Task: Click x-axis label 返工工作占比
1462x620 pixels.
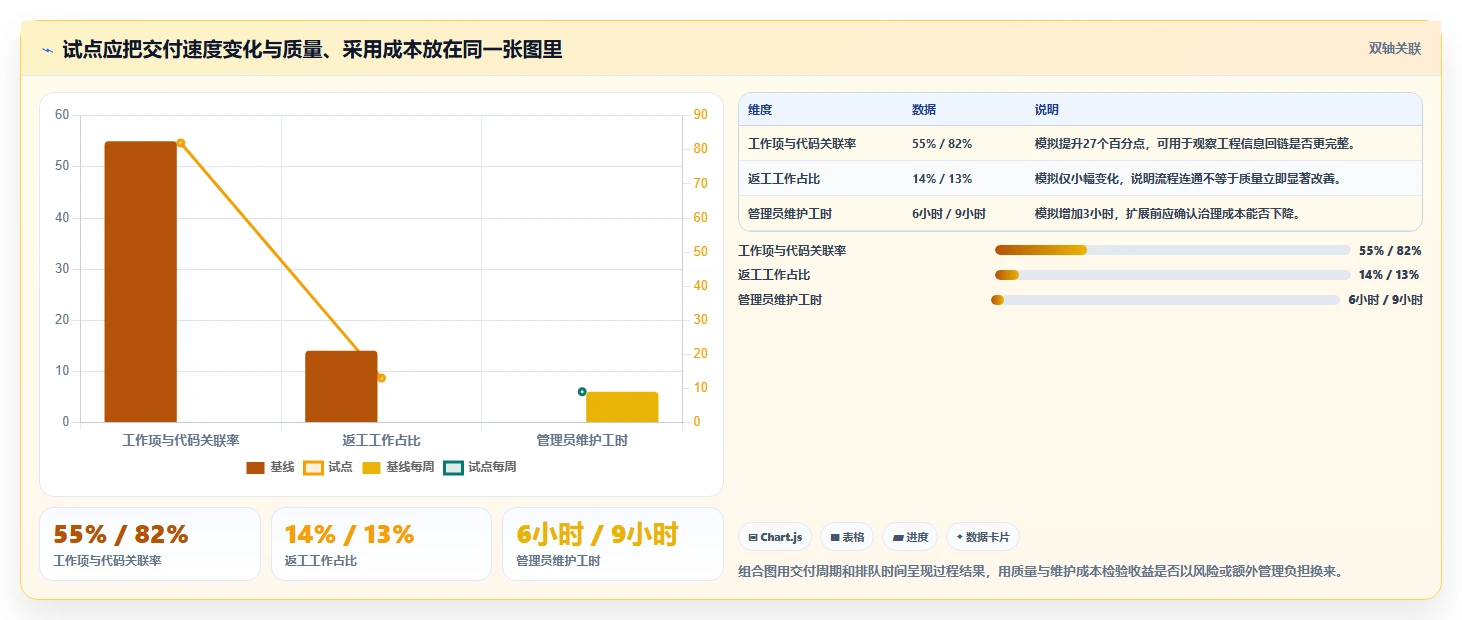Action: 381,440
